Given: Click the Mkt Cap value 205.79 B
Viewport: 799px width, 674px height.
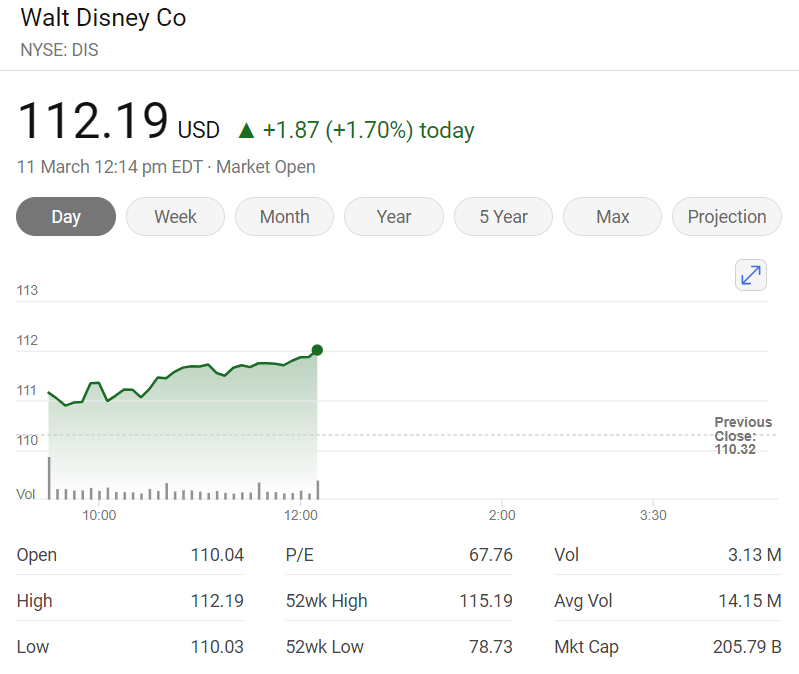Looking at the screenshot, I should click(746, 647).
